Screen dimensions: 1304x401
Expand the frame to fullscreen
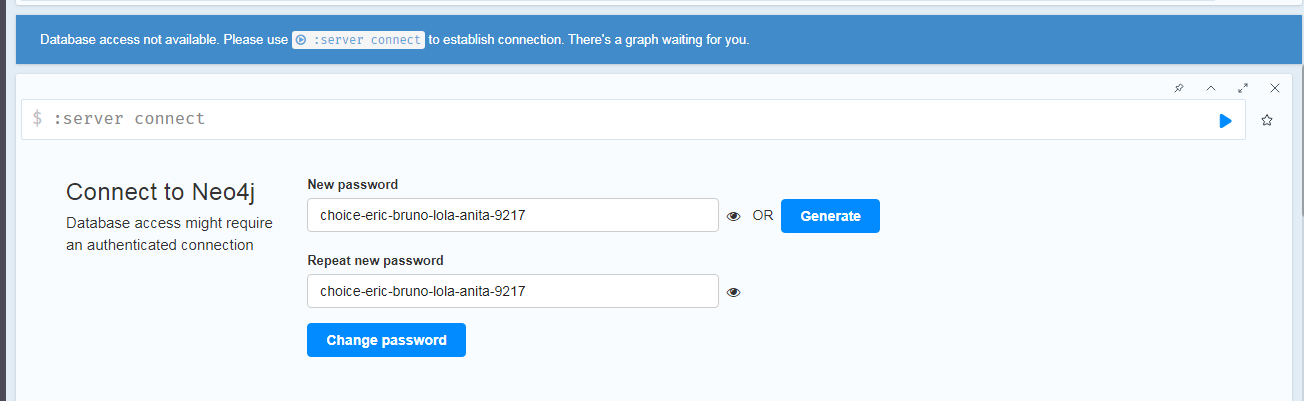coord(1243,88)
